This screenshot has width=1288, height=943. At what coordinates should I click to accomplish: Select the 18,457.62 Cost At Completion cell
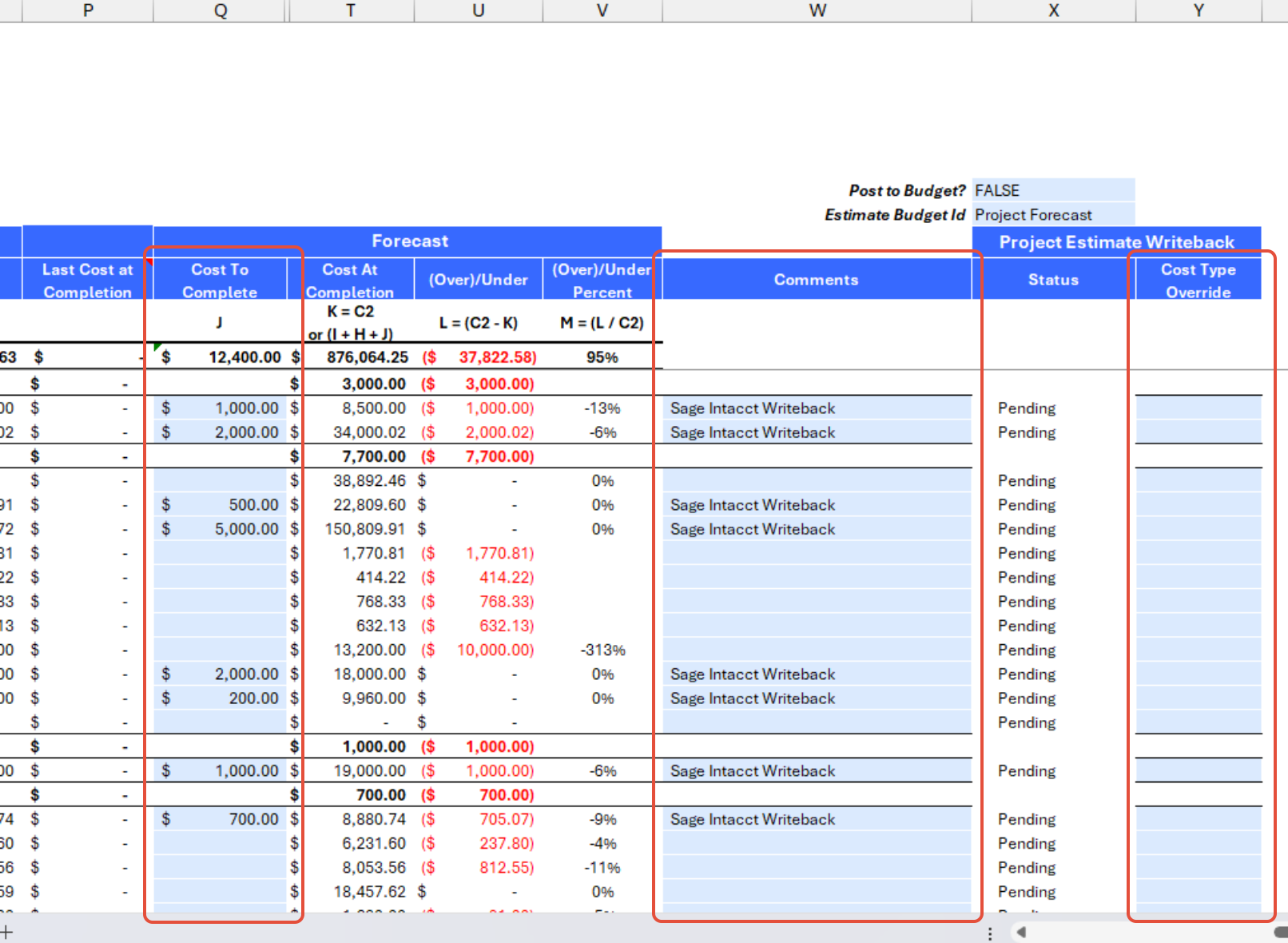coord(352,892)
